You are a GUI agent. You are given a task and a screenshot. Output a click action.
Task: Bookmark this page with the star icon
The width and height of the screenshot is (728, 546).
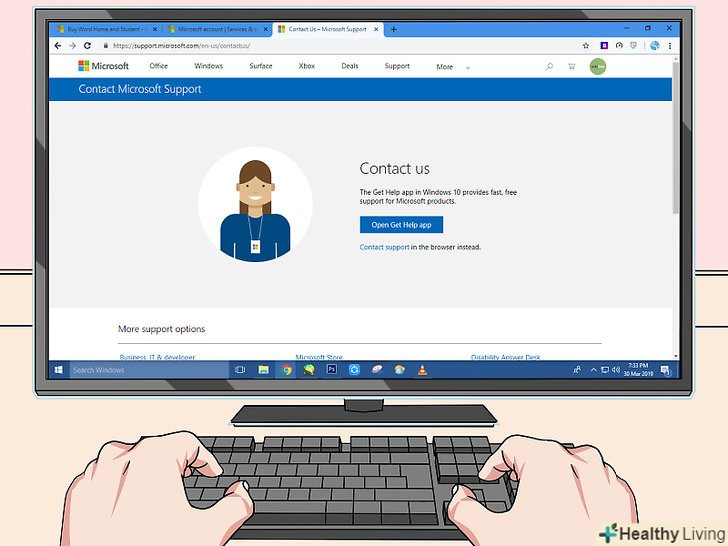pyautogui.click(x=586, y=46)
